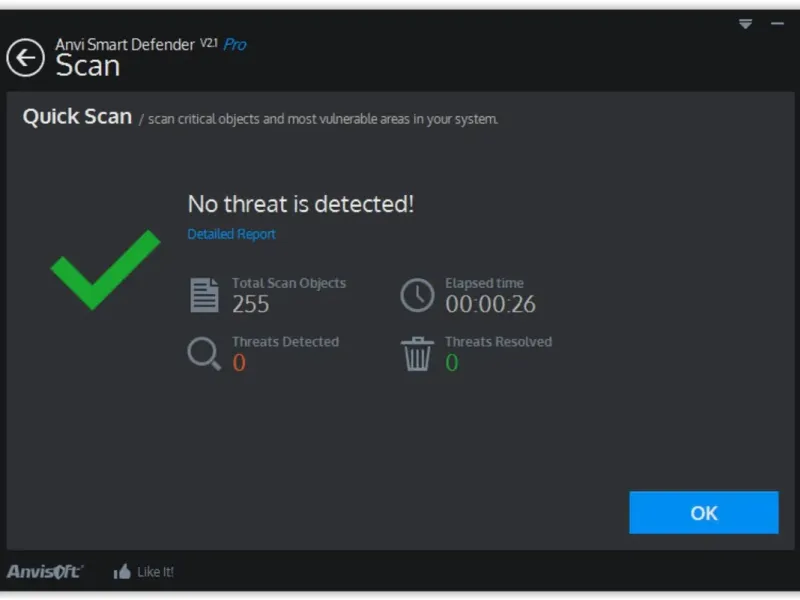
Task: Click the 'Elapsed time' label
Action: pos(484,283)
